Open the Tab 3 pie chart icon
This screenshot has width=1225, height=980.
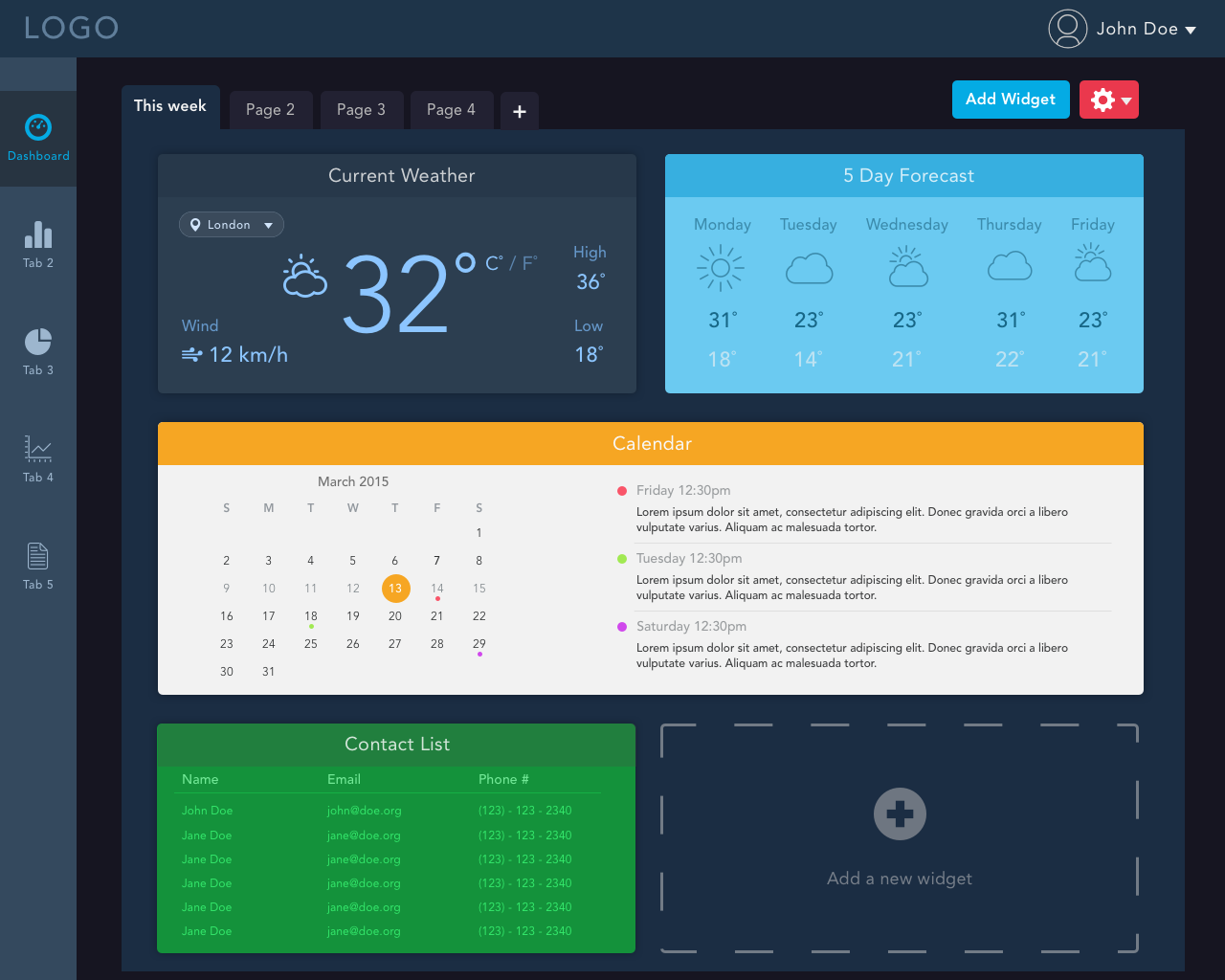coord(38,342)
